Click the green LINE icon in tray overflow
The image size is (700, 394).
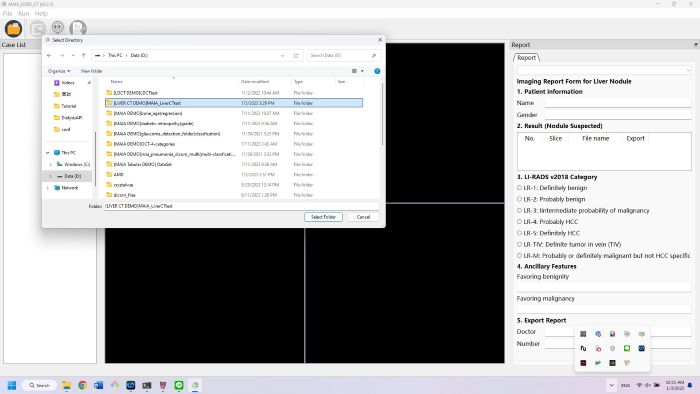(x=627, y=348)
